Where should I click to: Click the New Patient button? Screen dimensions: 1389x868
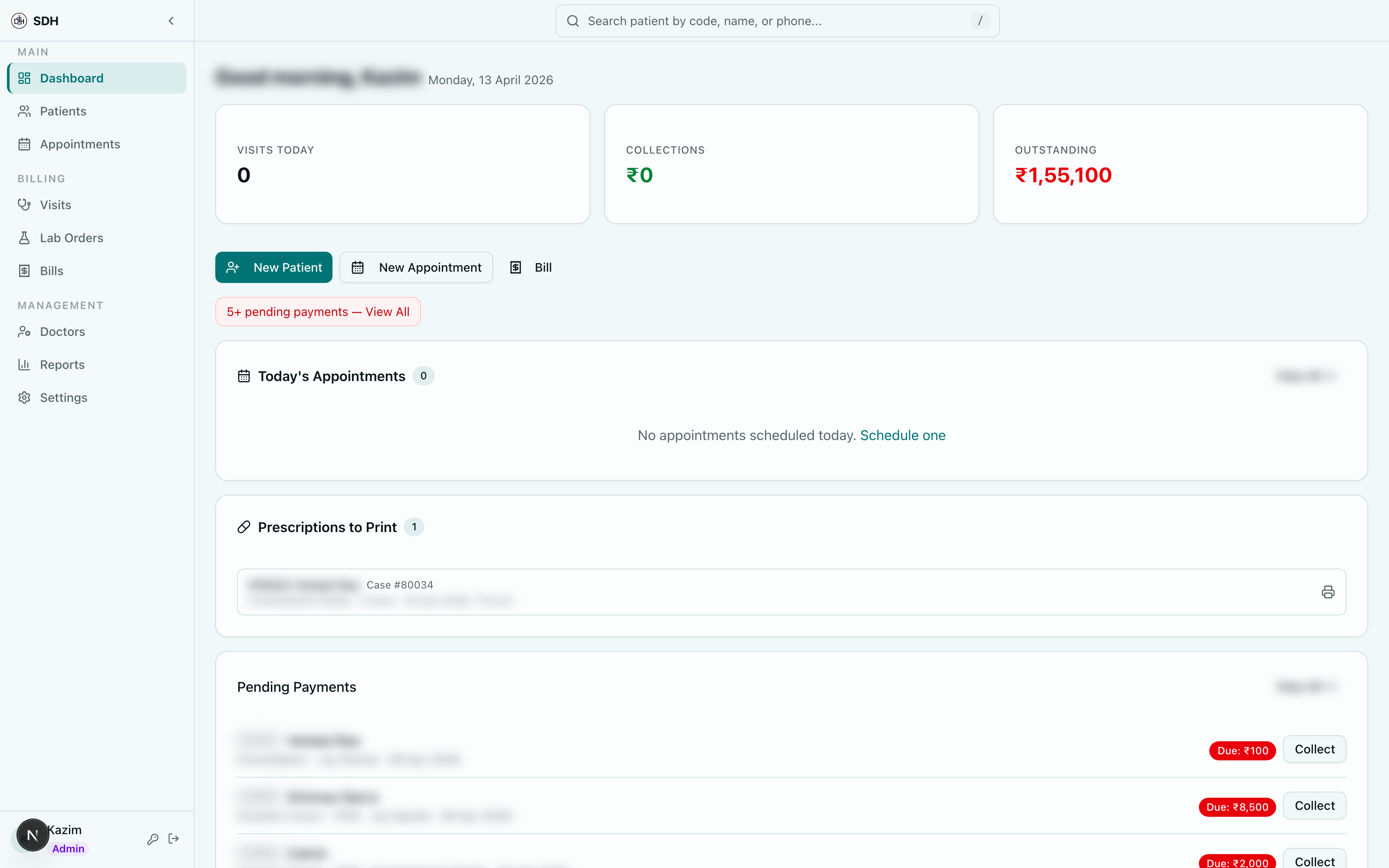click(274, 267)
